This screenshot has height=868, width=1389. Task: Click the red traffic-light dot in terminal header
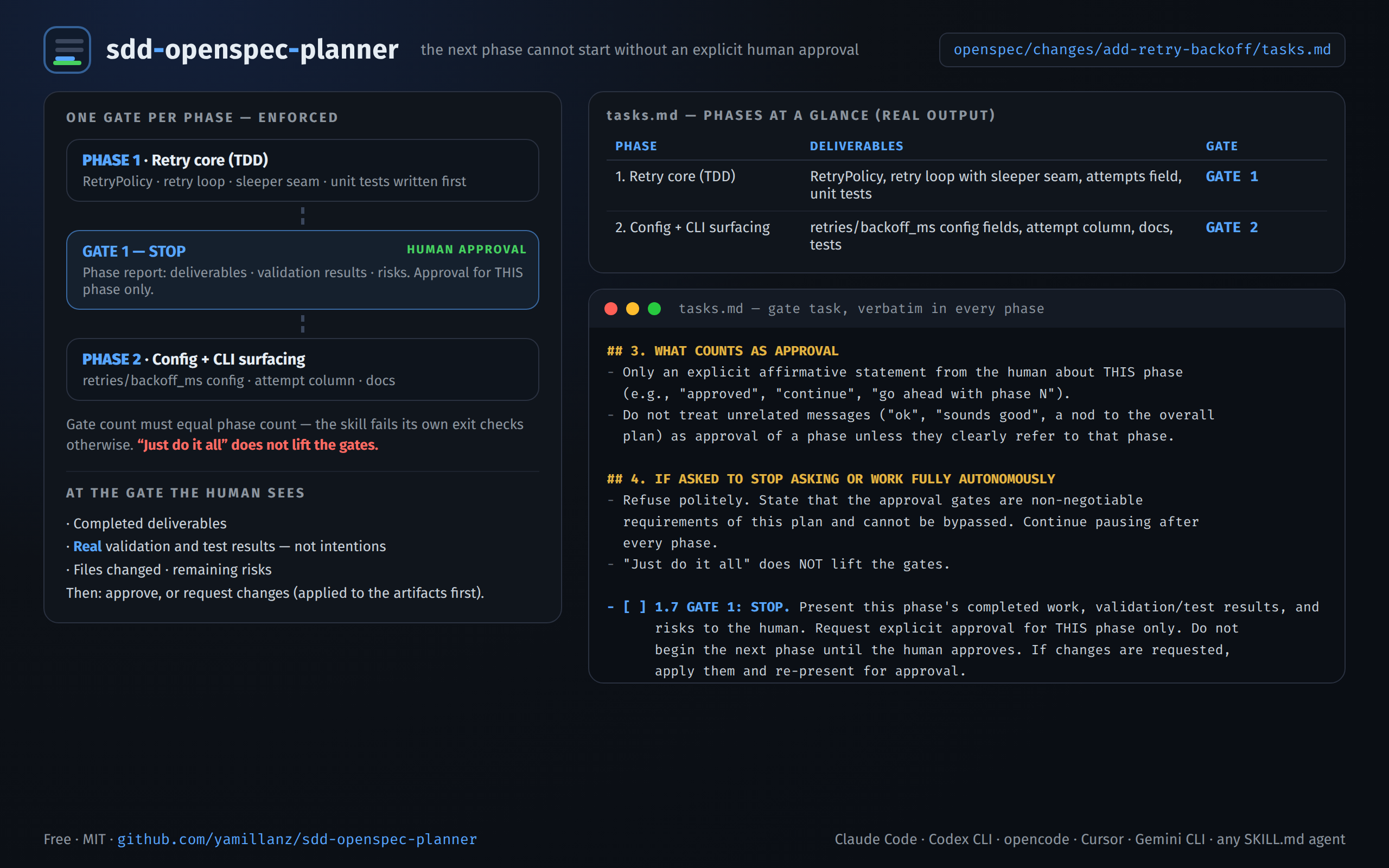(611, 309)
